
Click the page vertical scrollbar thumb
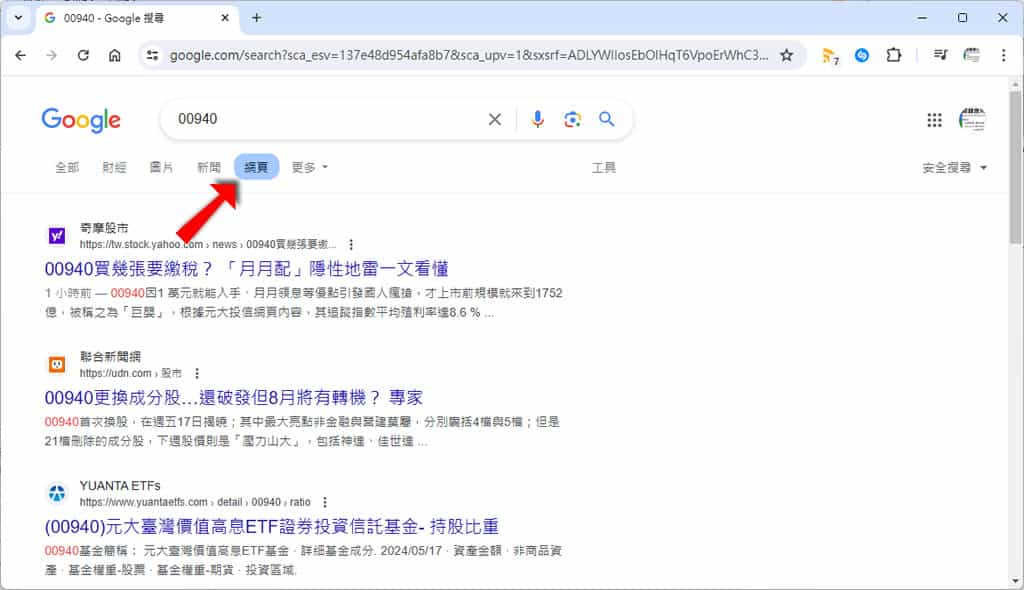tap(1016, 167)
